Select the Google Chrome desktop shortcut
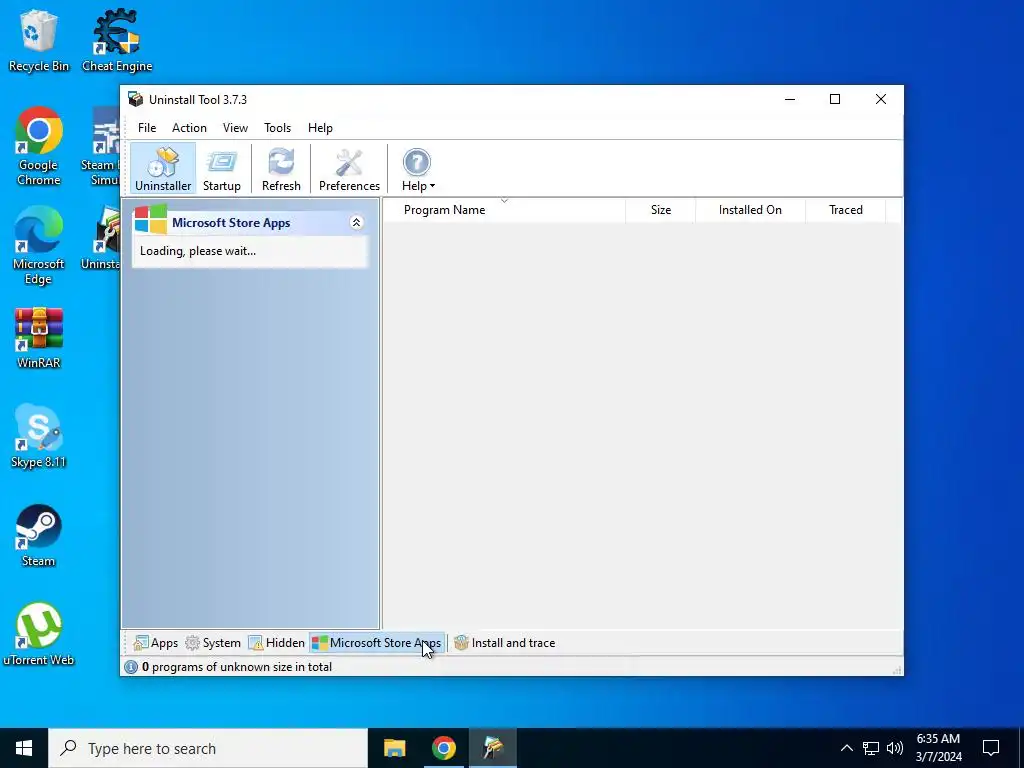This screenshot has height=768, width=1024. tap(39, 146)
